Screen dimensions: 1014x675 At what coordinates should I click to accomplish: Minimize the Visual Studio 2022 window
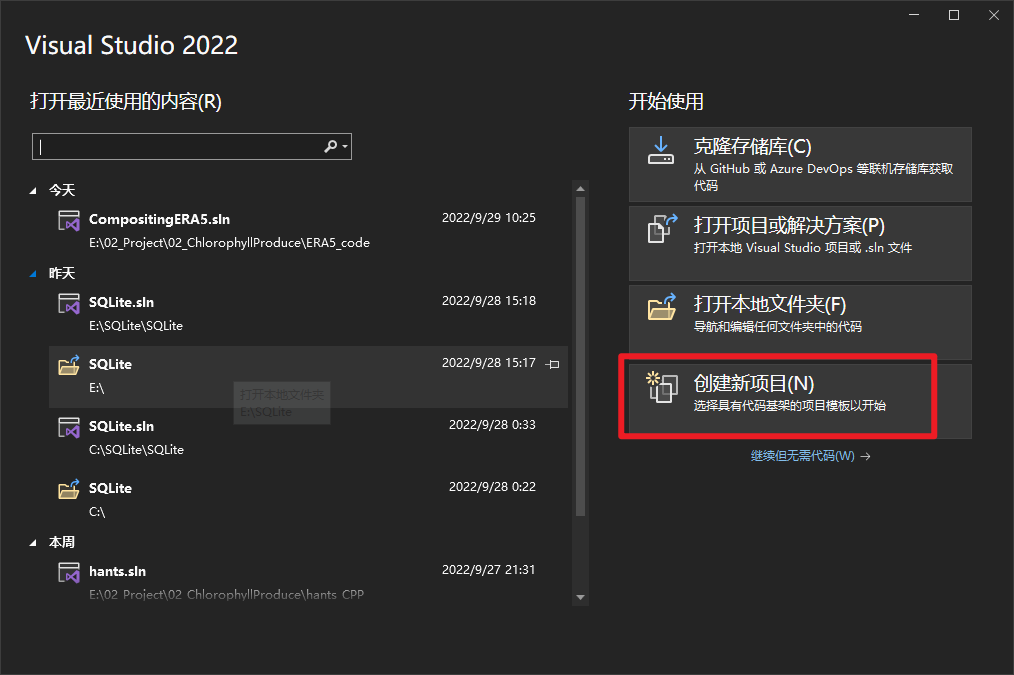tap(914, 15)
